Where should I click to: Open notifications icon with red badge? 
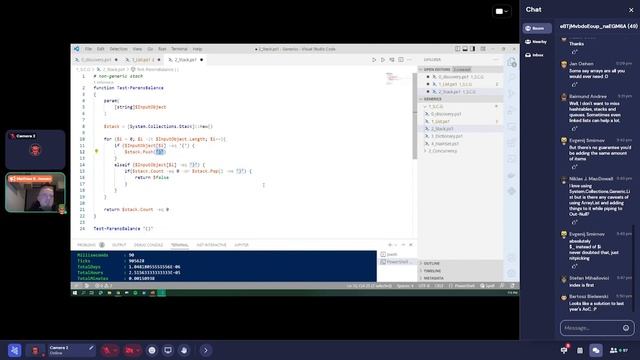coord(564,350)
